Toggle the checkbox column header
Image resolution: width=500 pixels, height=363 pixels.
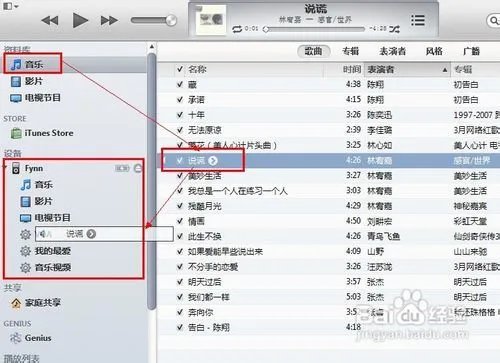click(x=180, y=69)
